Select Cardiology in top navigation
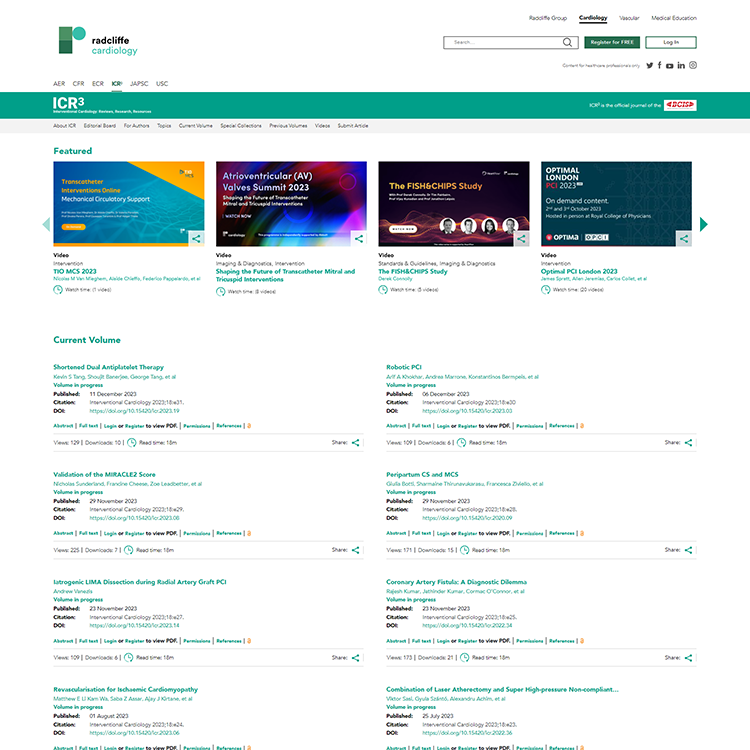The height and width of the screenshot is (750, 750). coord(593,18)
